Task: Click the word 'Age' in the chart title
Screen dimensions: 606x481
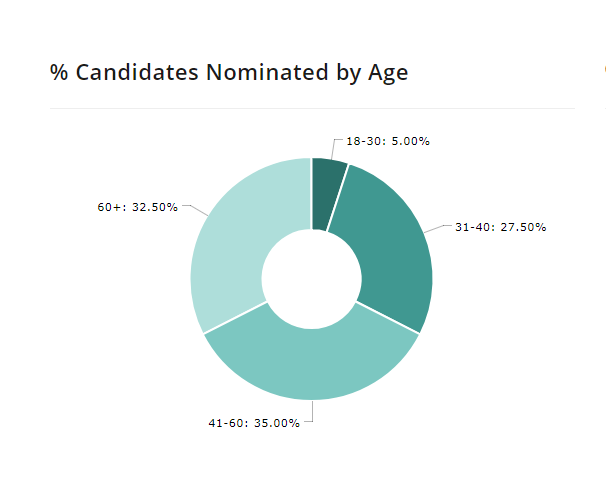Action: [387, 73]
